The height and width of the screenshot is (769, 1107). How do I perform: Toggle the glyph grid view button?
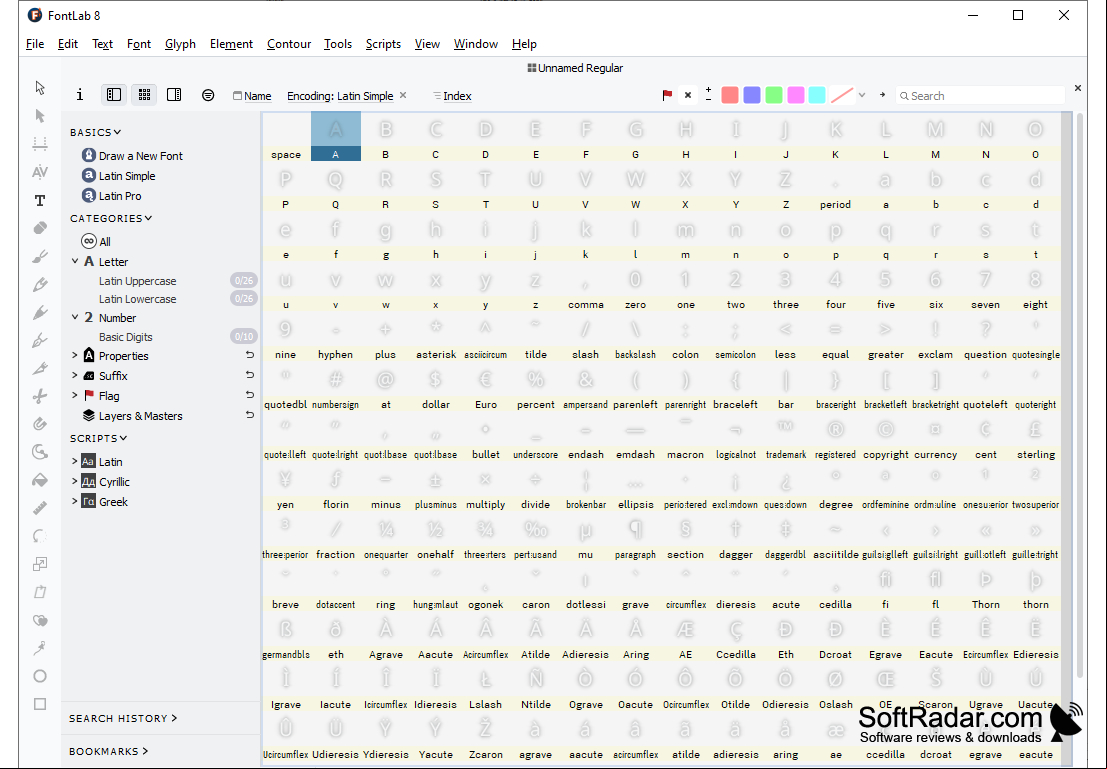(144, 95)
